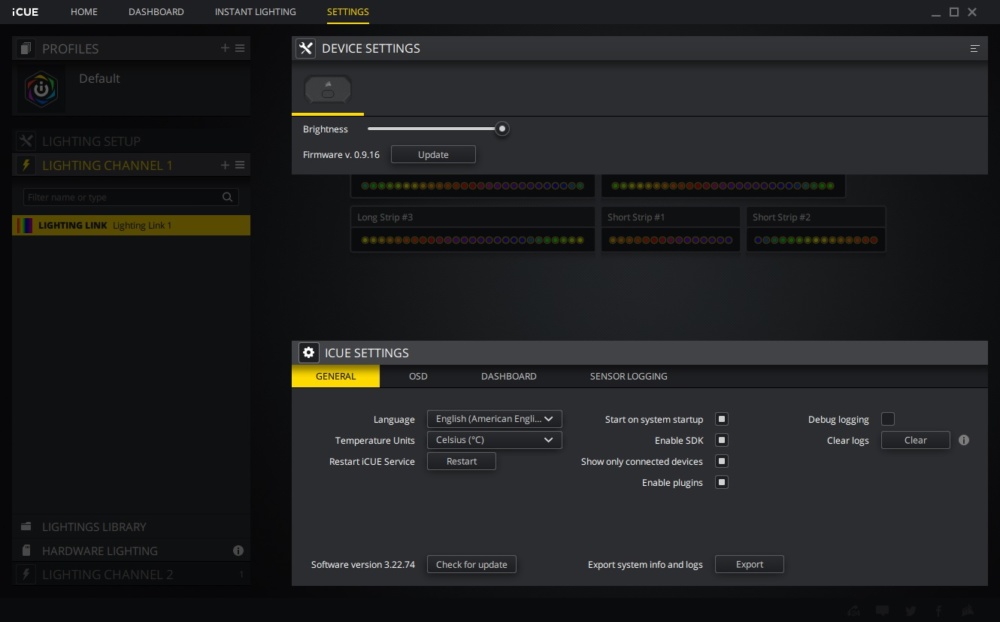Toggle Start on system startup checkbox
Viewport: 1000px width, 622px height.
[721, 418]
